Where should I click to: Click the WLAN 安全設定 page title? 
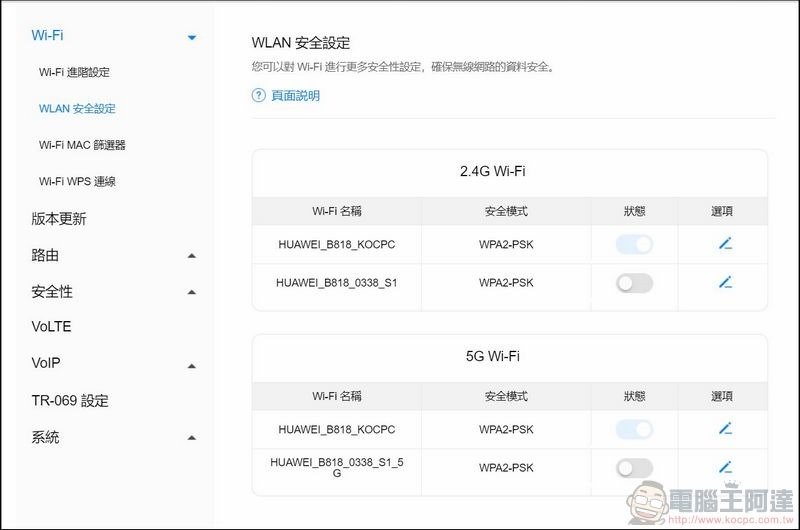click(301, 43)
